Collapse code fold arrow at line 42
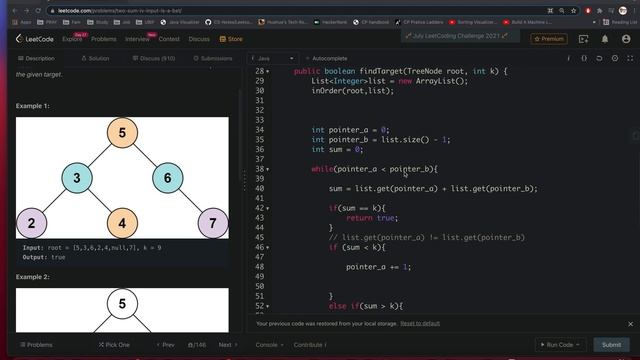This screenshot has height=360, width=640. (x=268, y=209)
